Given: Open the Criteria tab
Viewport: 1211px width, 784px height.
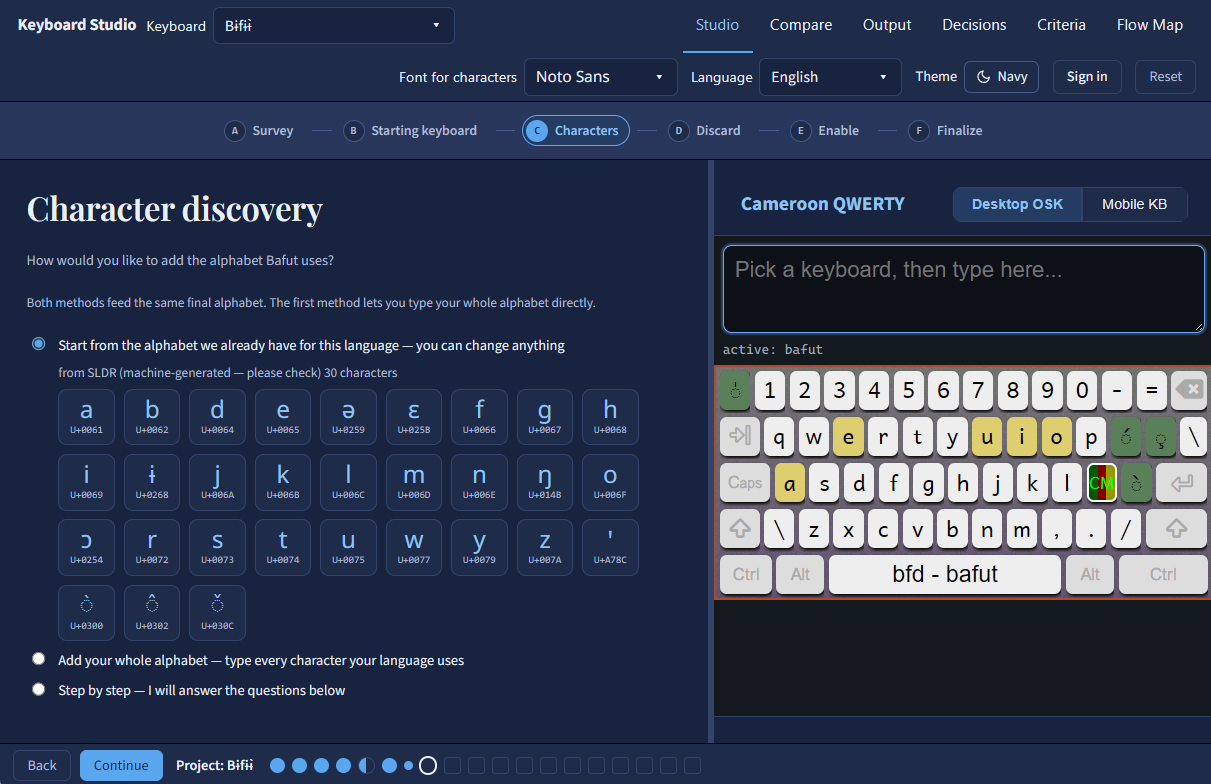Looking at the screenshot, I should click(1061, 25).
